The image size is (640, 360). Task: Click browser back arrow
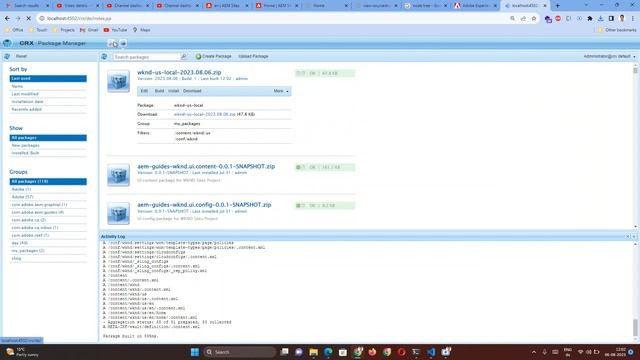7,18
